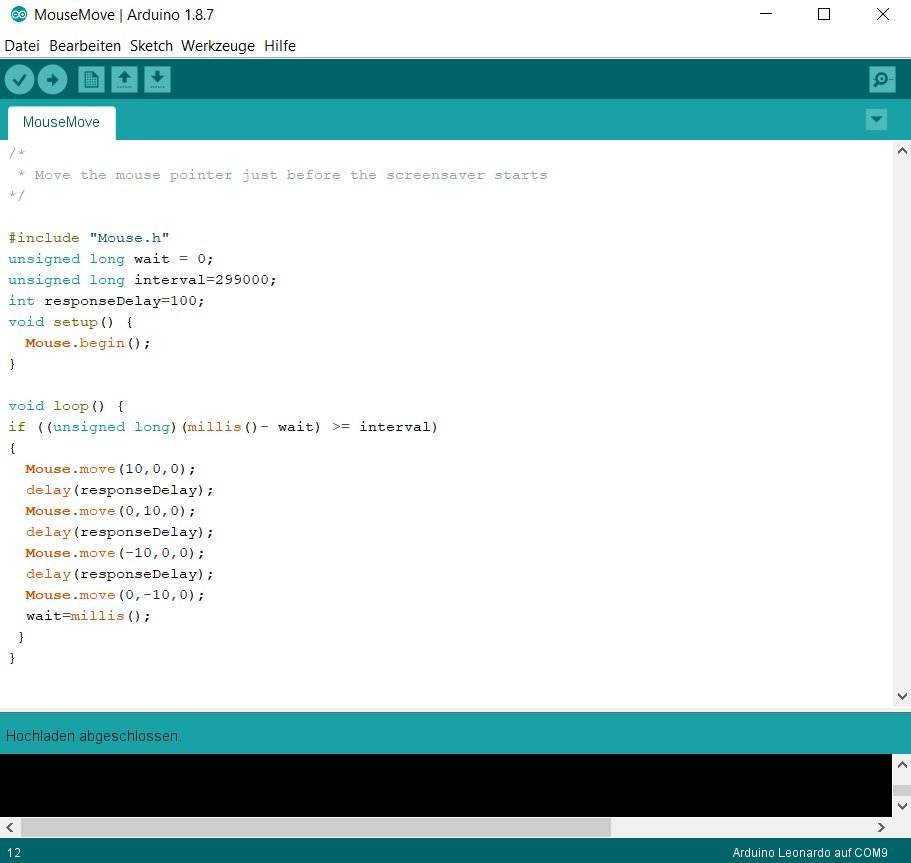Click the 'Mouse.move(0,-10,0);' line
This screenshot has width=911, height=863.
pos(115,595)
